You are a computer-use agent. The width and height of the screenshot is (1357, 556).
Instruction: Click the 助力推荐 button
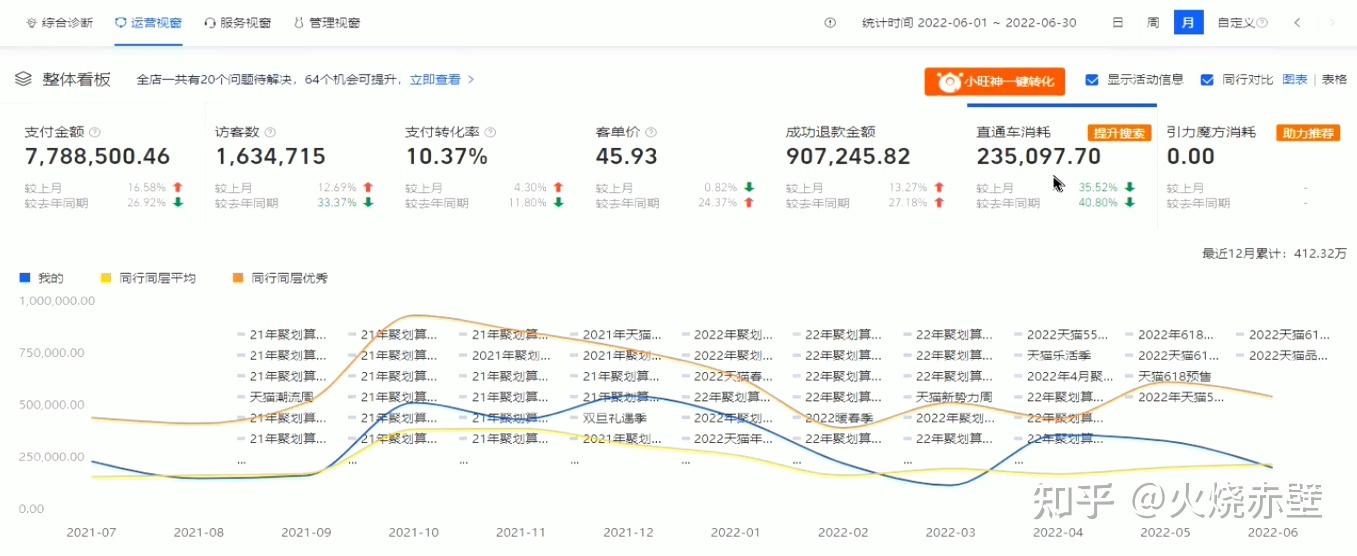pyautogui.click(x=1308, y=132)
